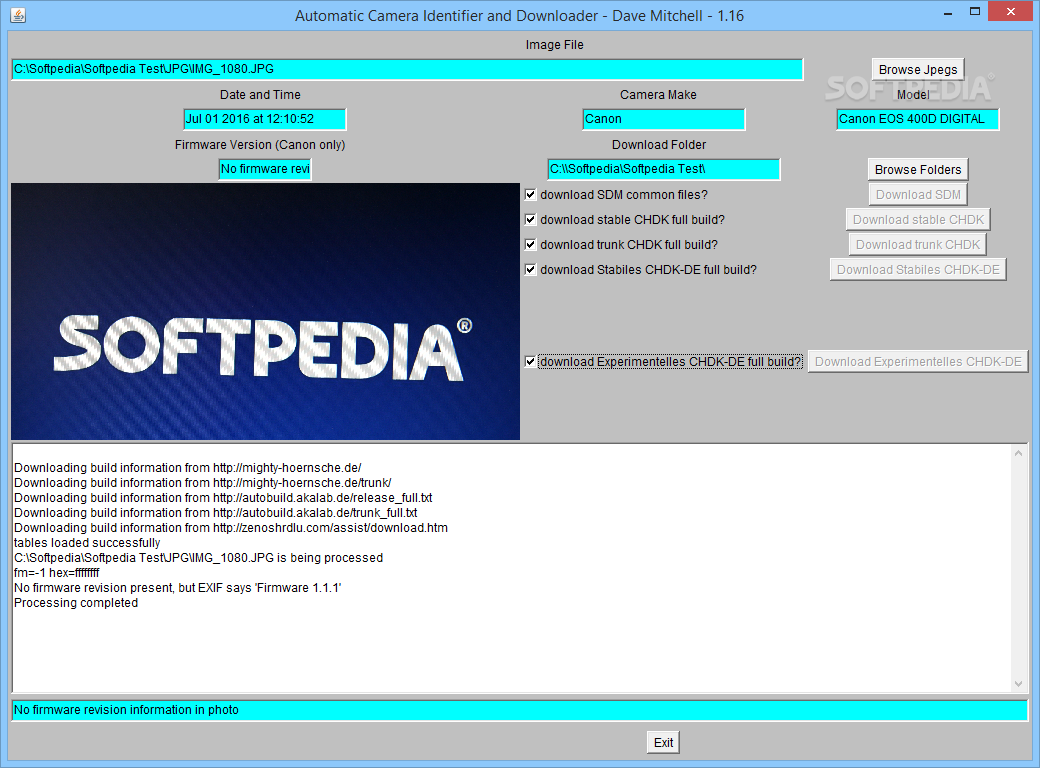
Task: Toggle download Stabiles CHDK-DE full build checkbox
Action: tap(531, 270)
